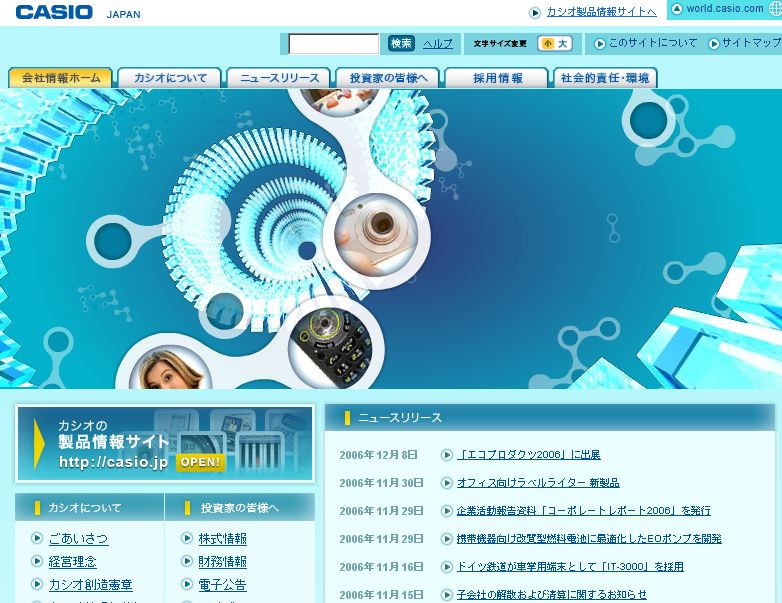This screenshot has width=782, height=603.
Task: Click arrow icon beside カシオ製品情報サイトへ
Action: pyautogui.click(x=535, y=13)
